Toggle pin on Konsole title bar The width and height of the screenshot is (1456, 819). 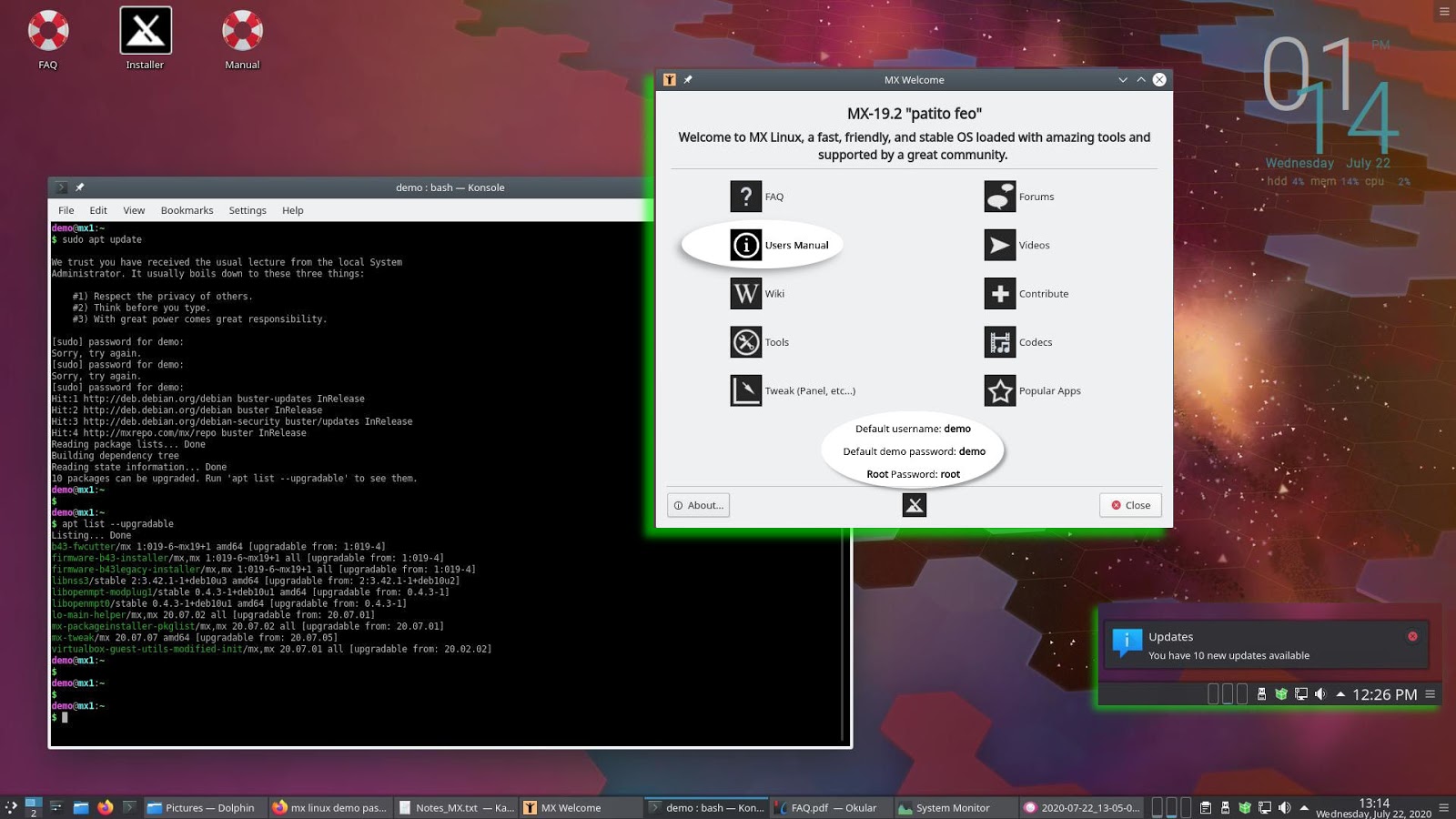pos(80,187)
